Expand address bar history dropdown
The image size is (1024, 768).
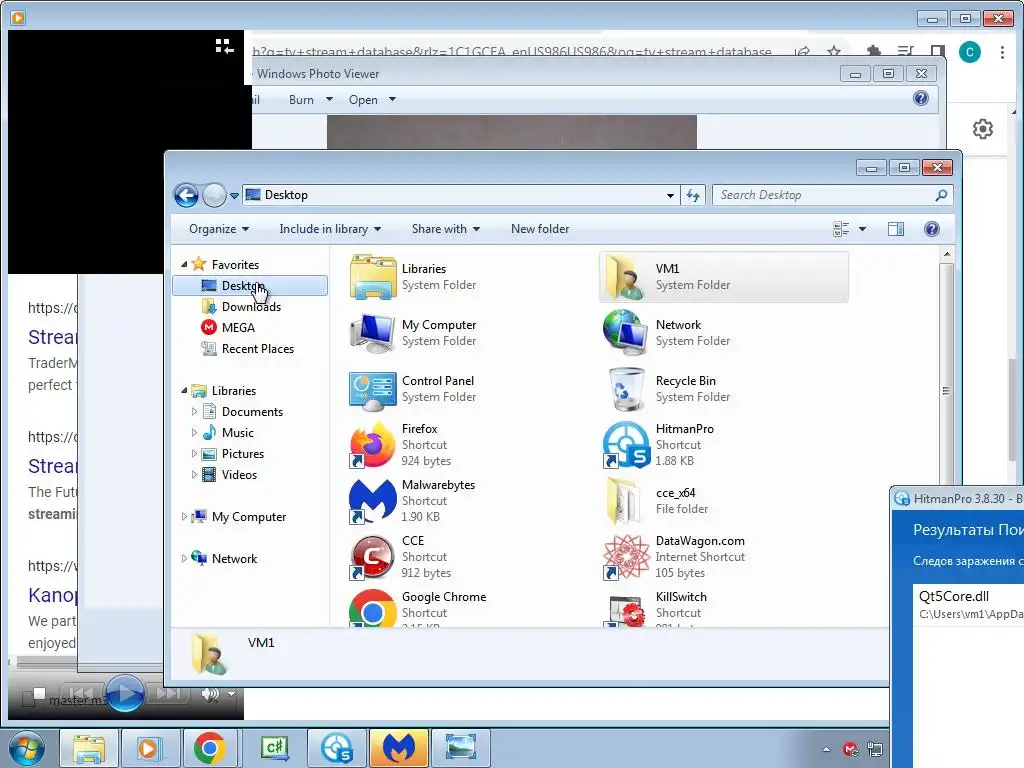coord(670,195)
